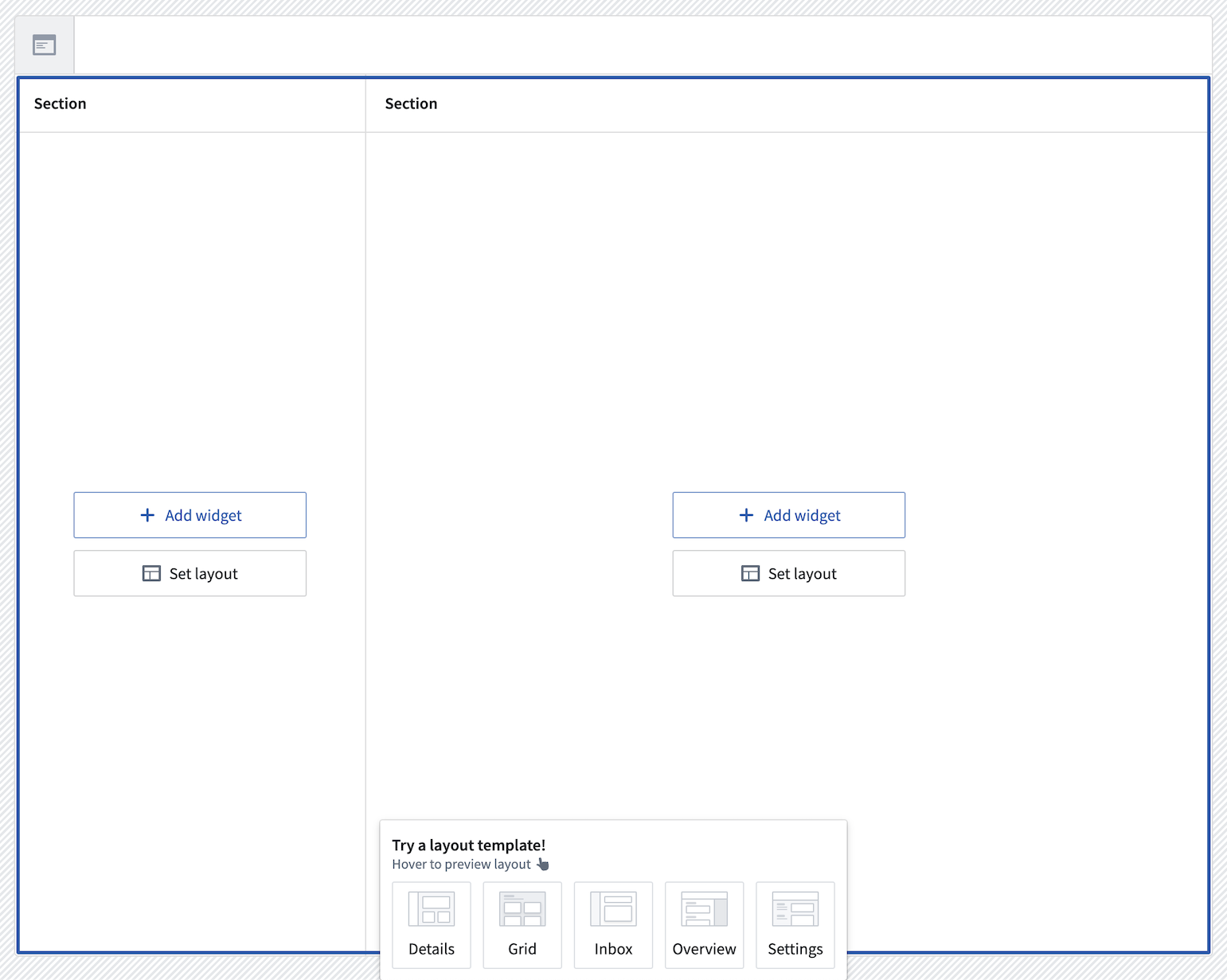Select the right Section header title

pos(411,103)
